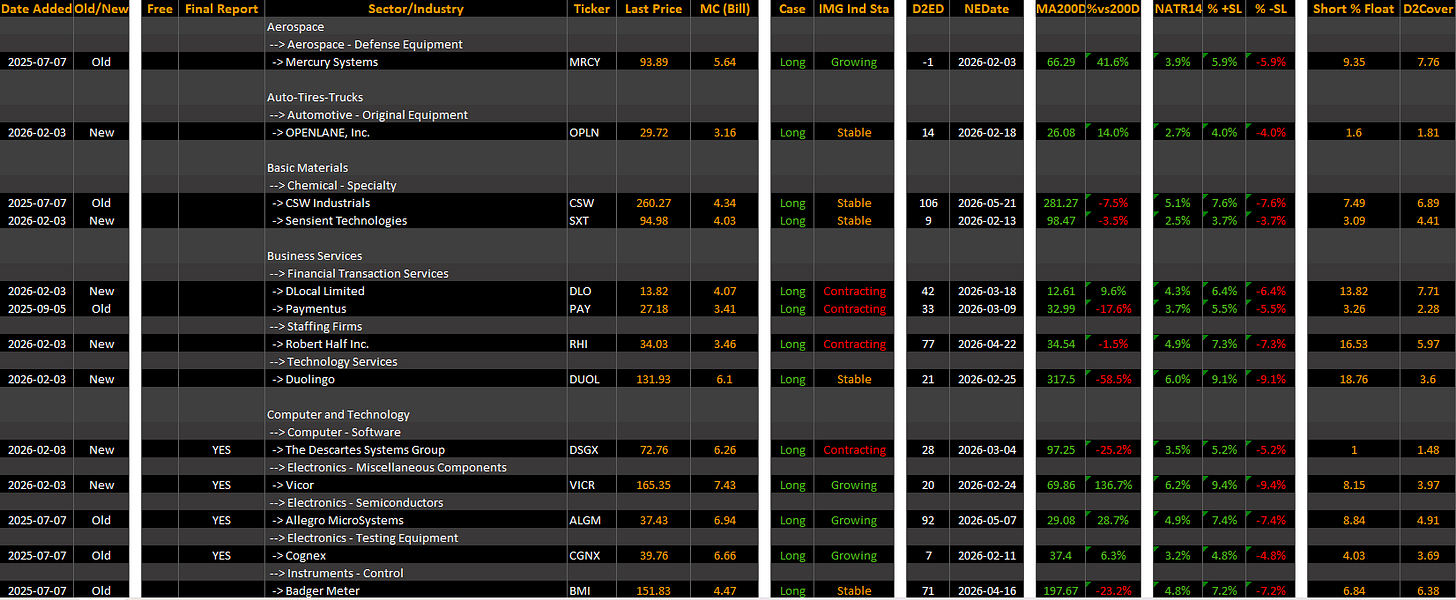This screenshot has height=600, width=1456.
Task: Select the Aerospace sector heading
Action: point(295,27)
